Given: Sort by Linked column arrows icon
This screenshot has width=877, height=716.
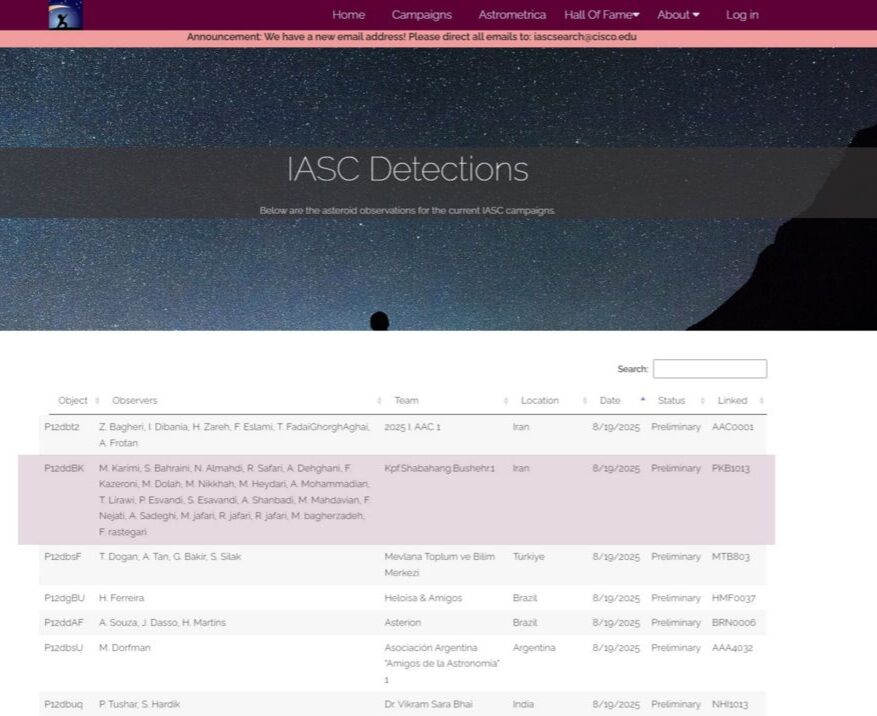Looking at the screenshot, I should (761, 401).
